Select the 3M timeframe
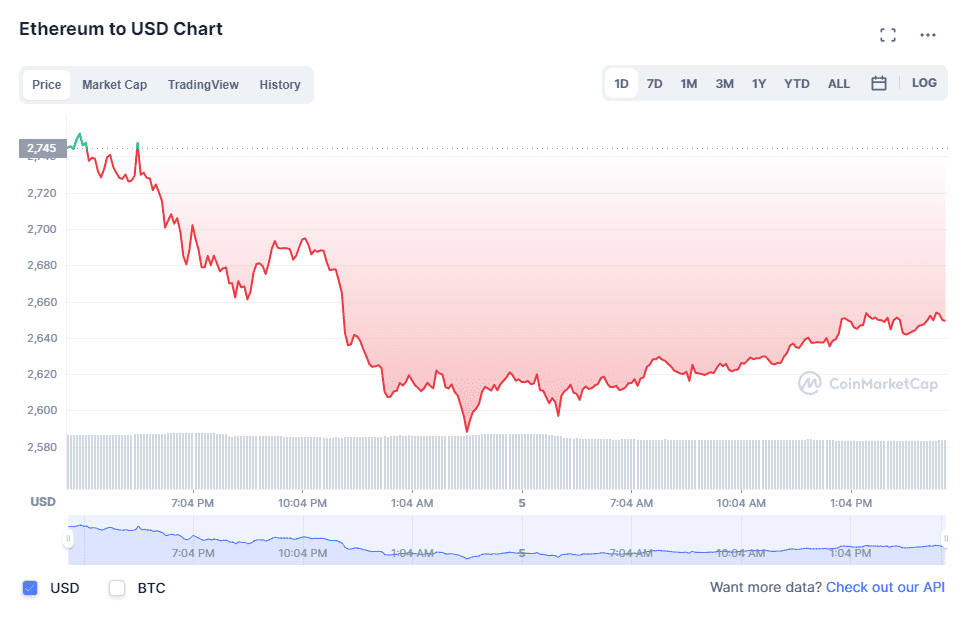Viewport: 962px width, 617px height. click(x=723, y=83)
